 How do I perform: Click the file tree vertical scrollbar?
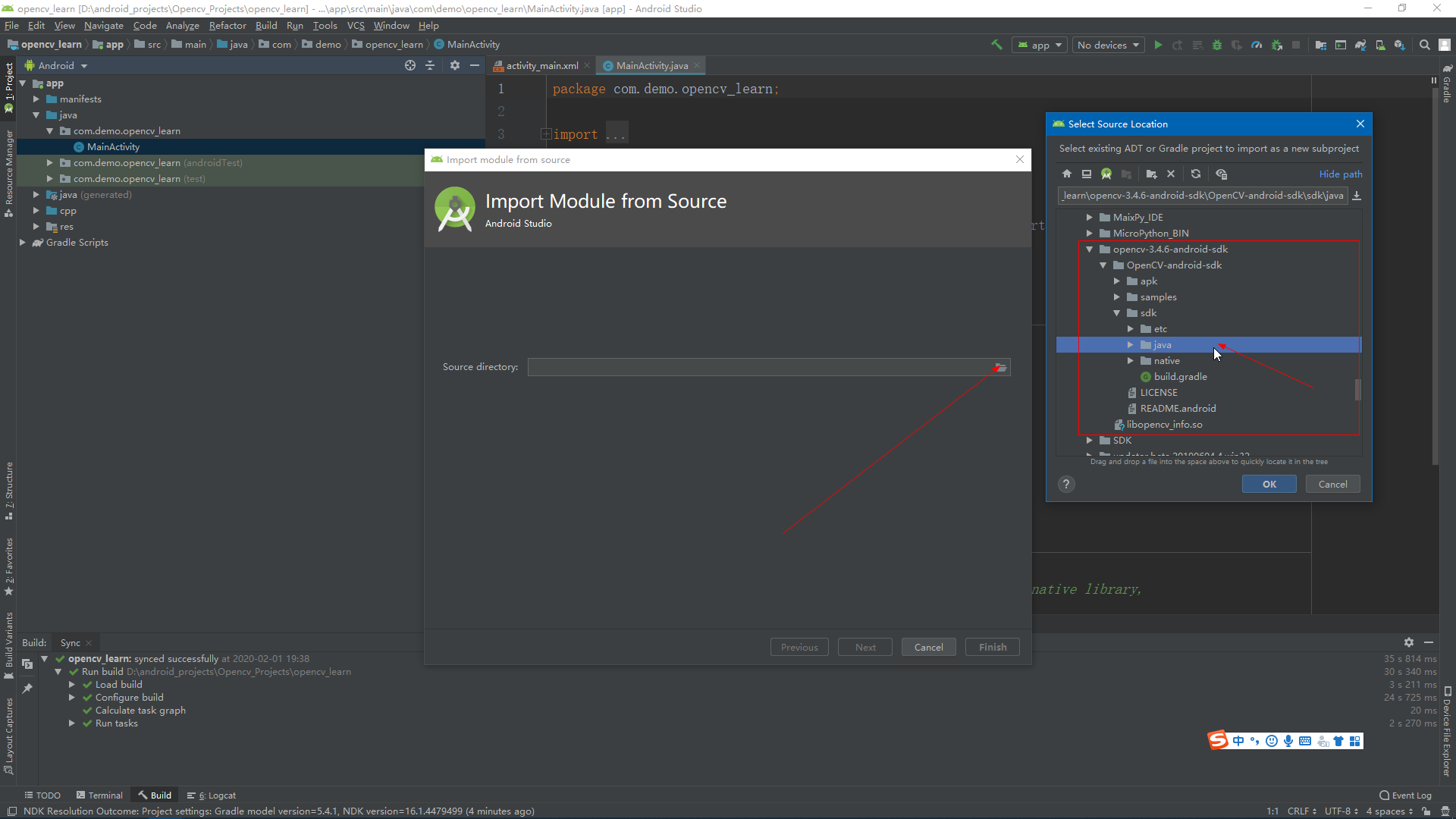coord(1357,390)
